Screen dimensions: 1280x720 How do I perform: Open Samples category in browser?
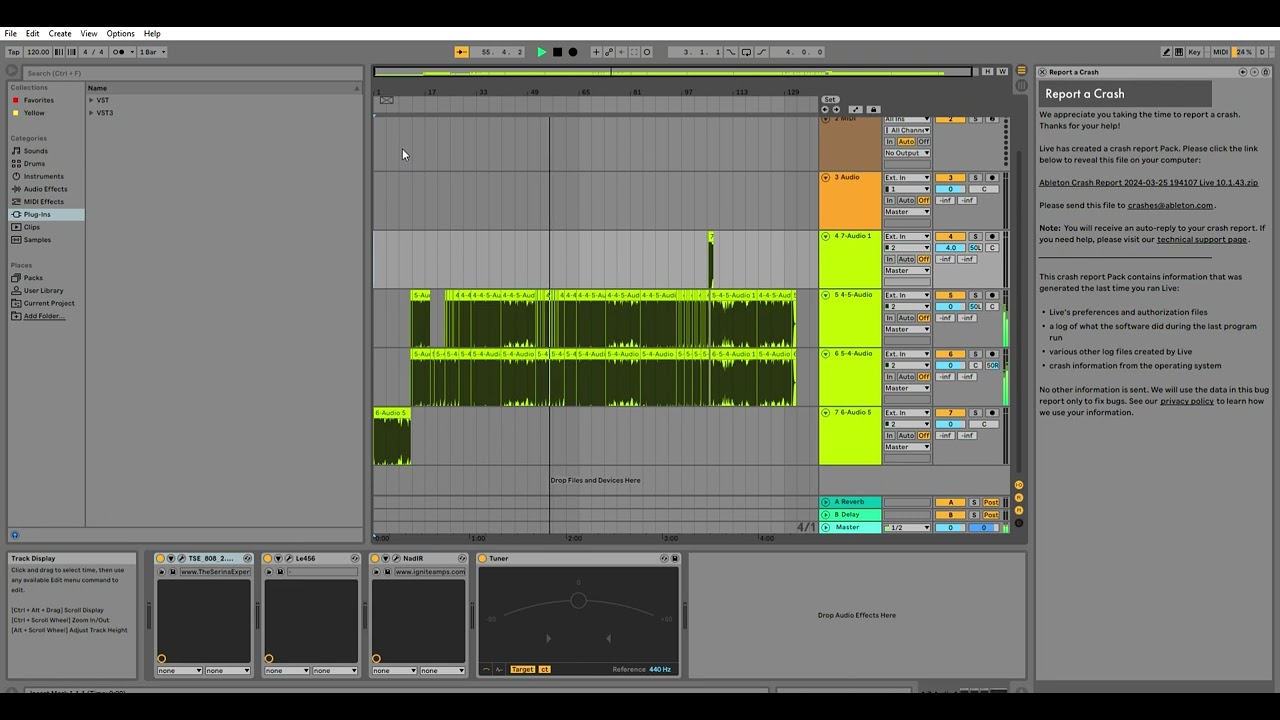click(x=37, y=240)
